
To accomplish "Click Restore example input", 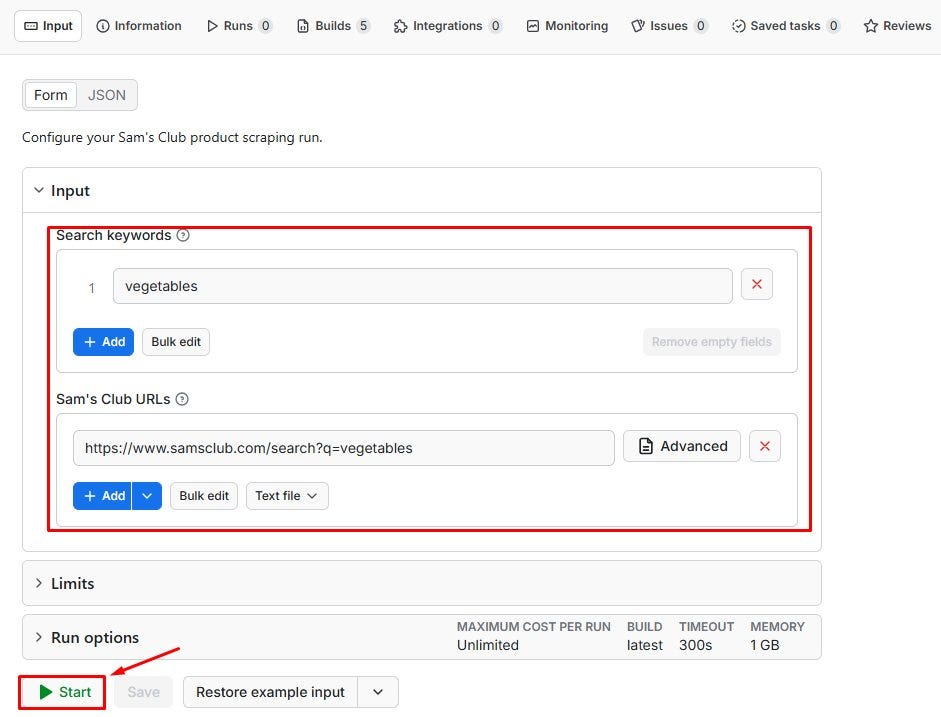I will coord(270,692).
